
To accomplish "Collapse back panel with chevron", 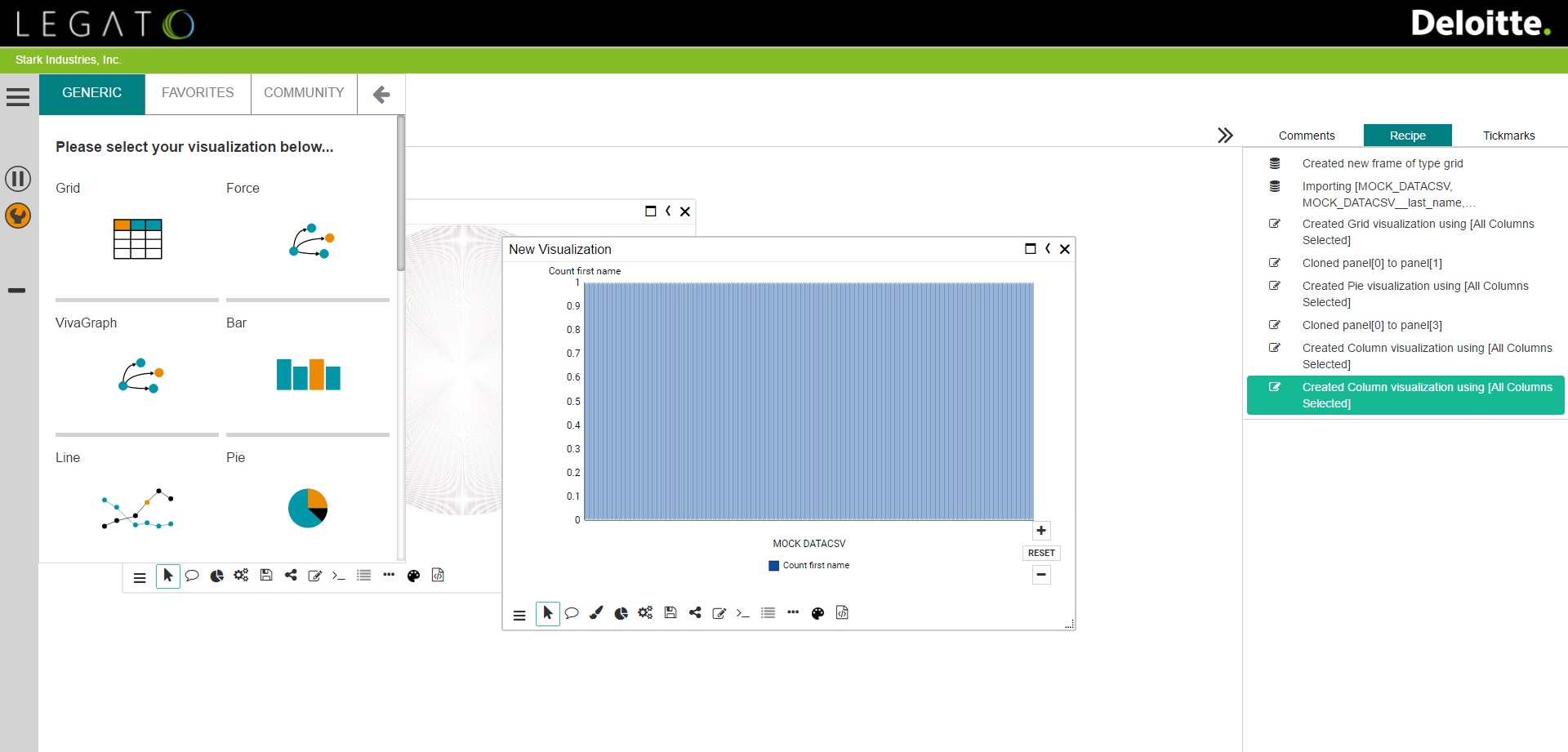I will point(668,211).
